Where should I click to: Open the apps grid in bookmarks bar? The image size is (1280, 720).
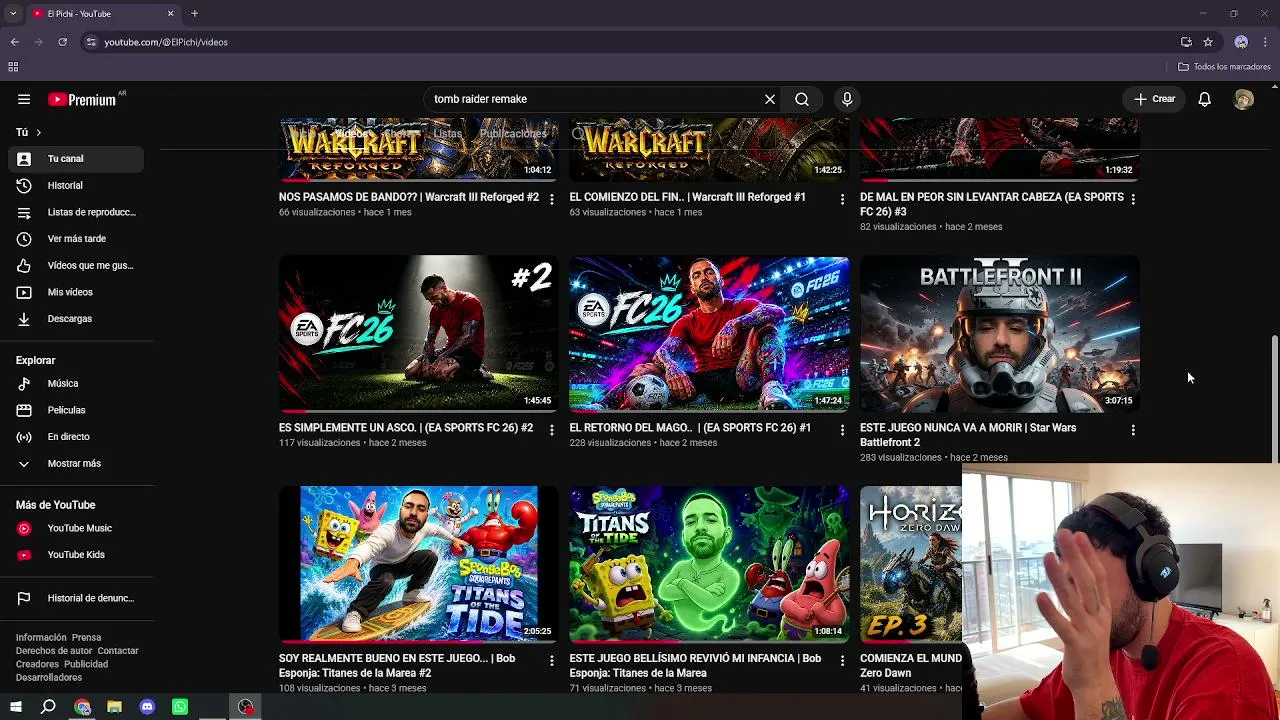[13, 67]
